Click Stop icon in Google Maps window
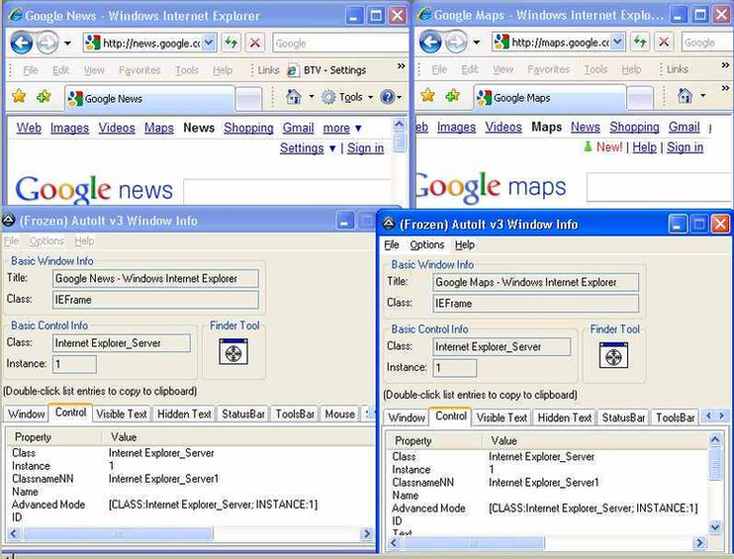734x559 pixels. coord(664,42)
